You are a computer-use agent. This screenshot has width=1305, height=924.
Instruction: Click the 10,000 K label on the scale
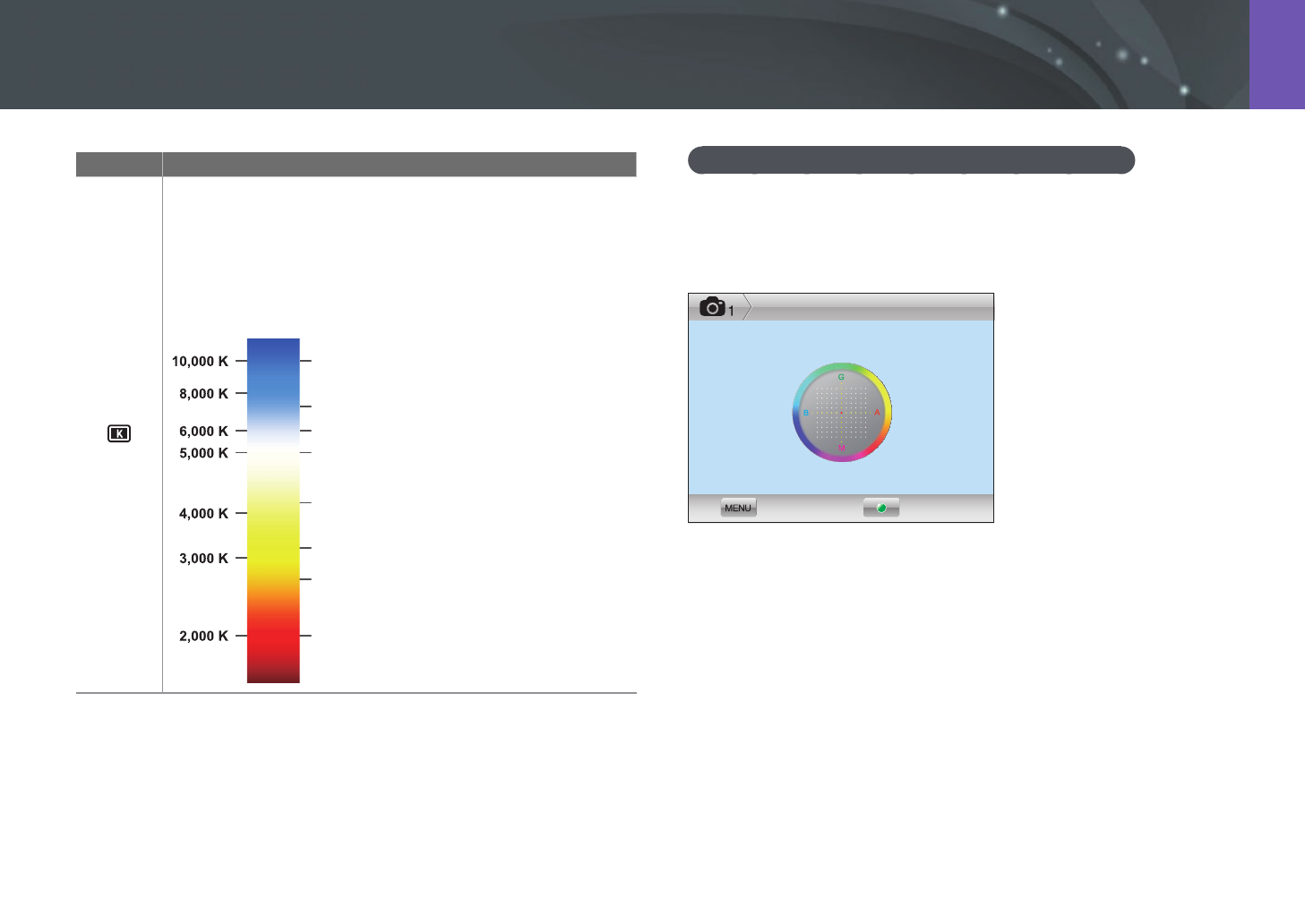(200, 361)
